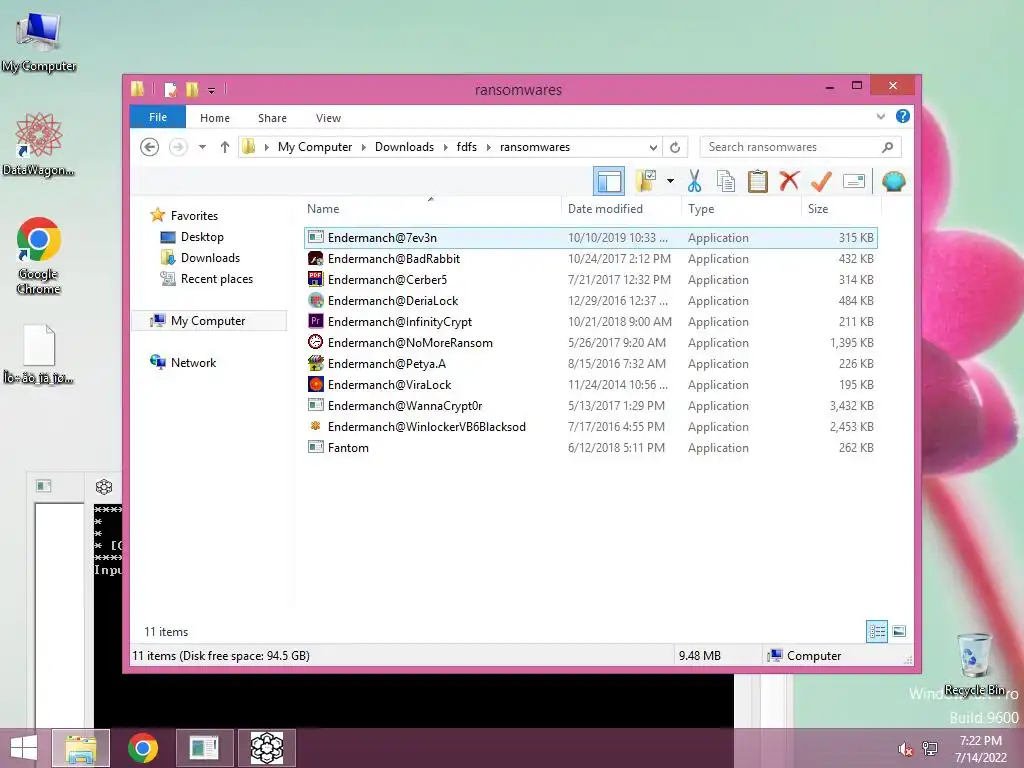This screenshot has height=768, width=1024.
Task: Select My Computer in the navigation pane
Action: [x=208, y=321]
